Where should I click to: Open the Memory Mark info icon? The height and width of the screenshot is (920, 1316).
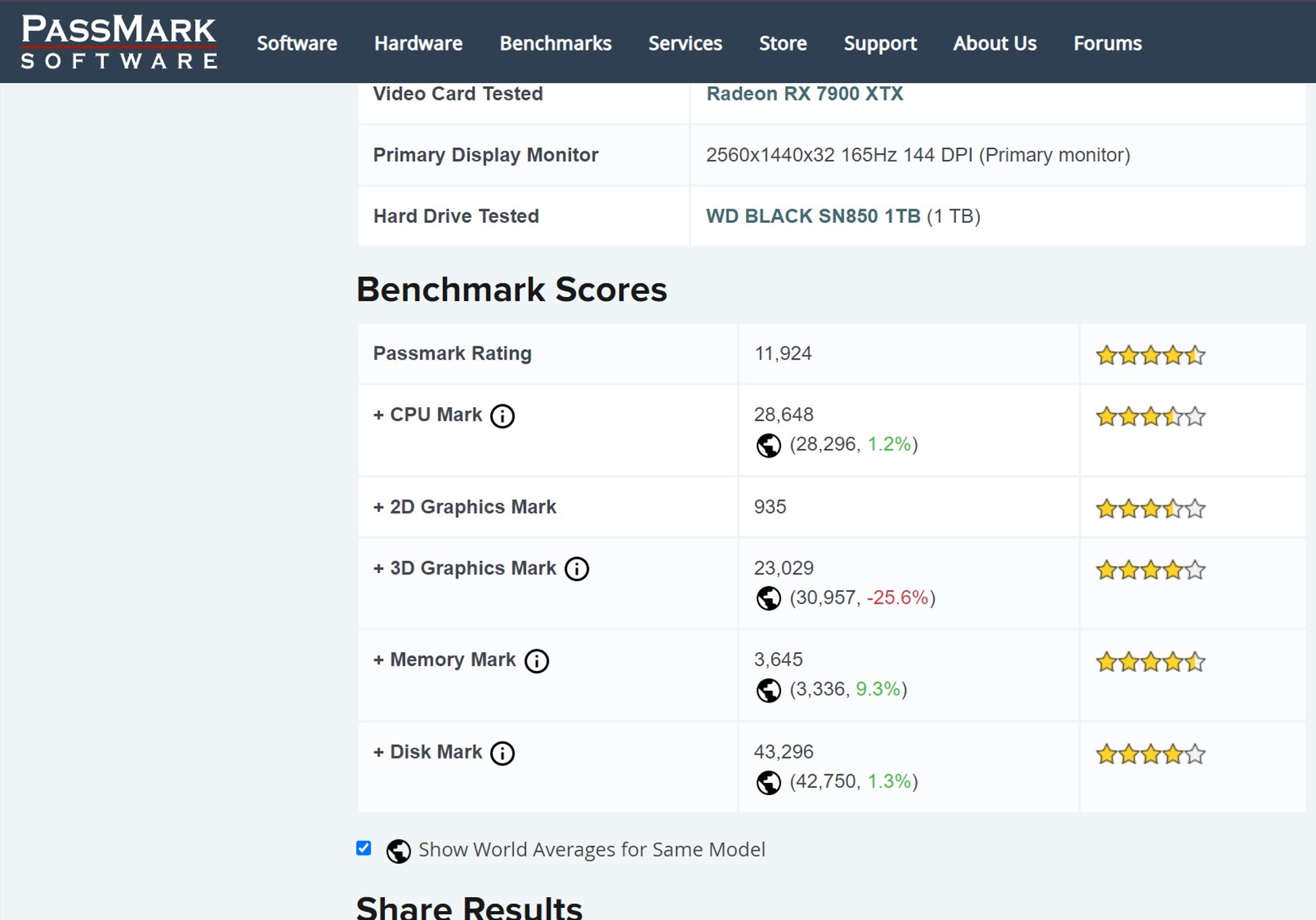[537, 661]
